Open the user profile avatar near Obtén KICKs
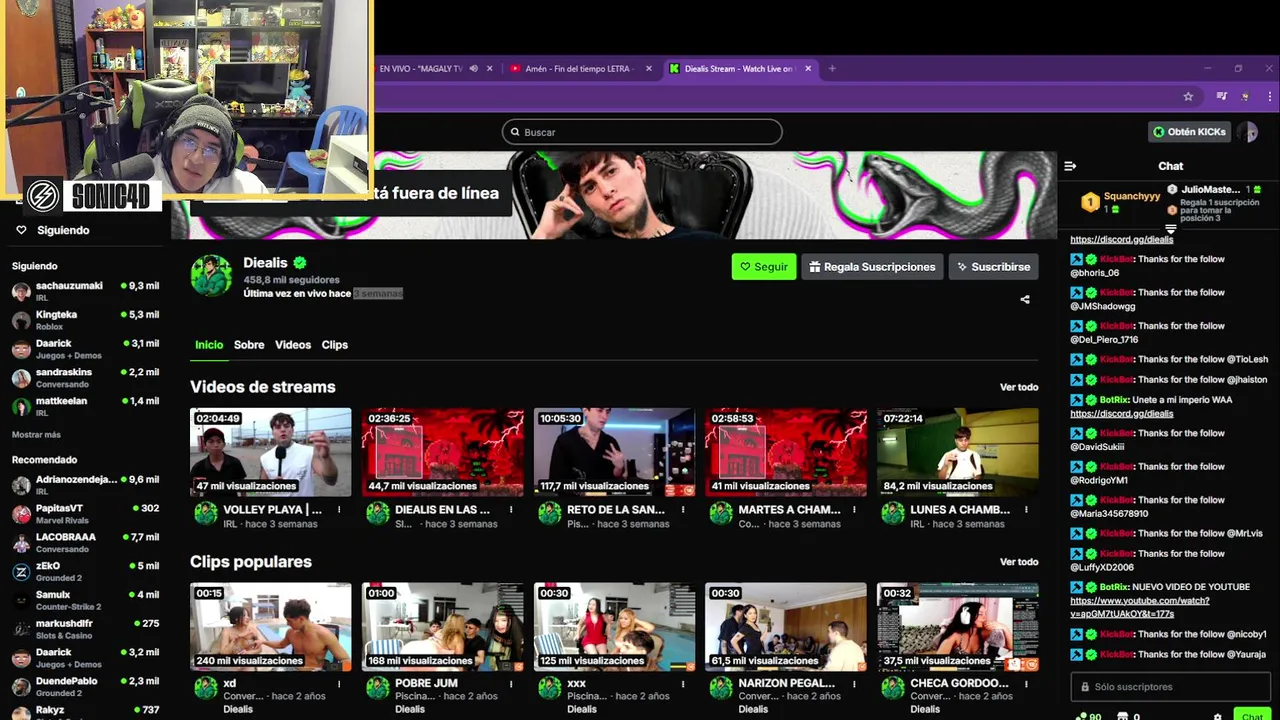Screen dimensions: 1280x720 1247,132
